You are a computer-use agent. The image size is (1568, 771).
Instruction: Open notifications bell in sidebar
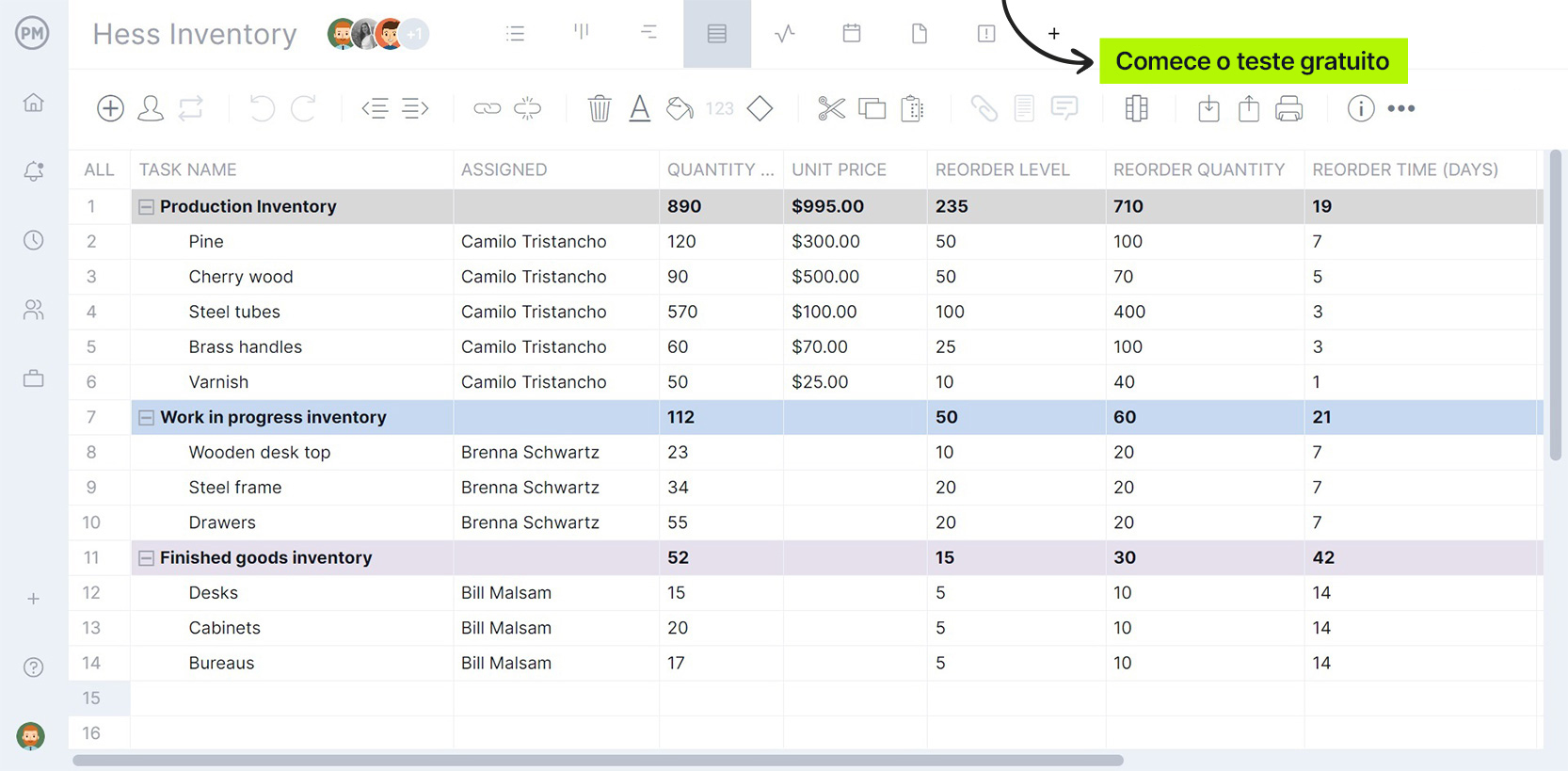(33, 171)
